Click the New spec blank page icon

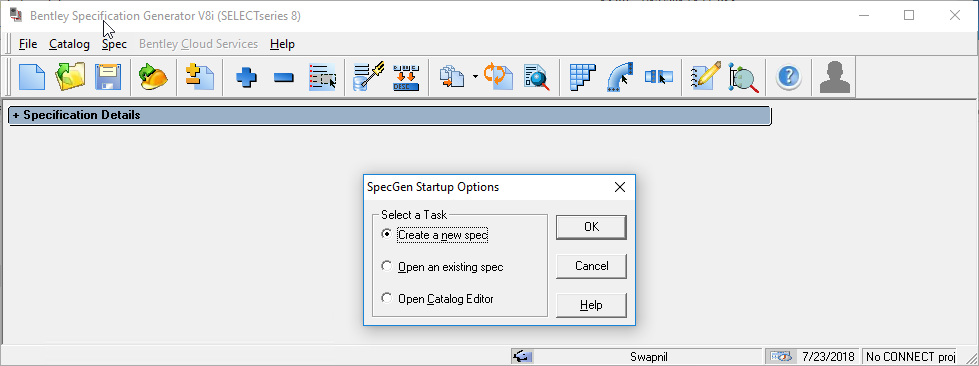32,77
